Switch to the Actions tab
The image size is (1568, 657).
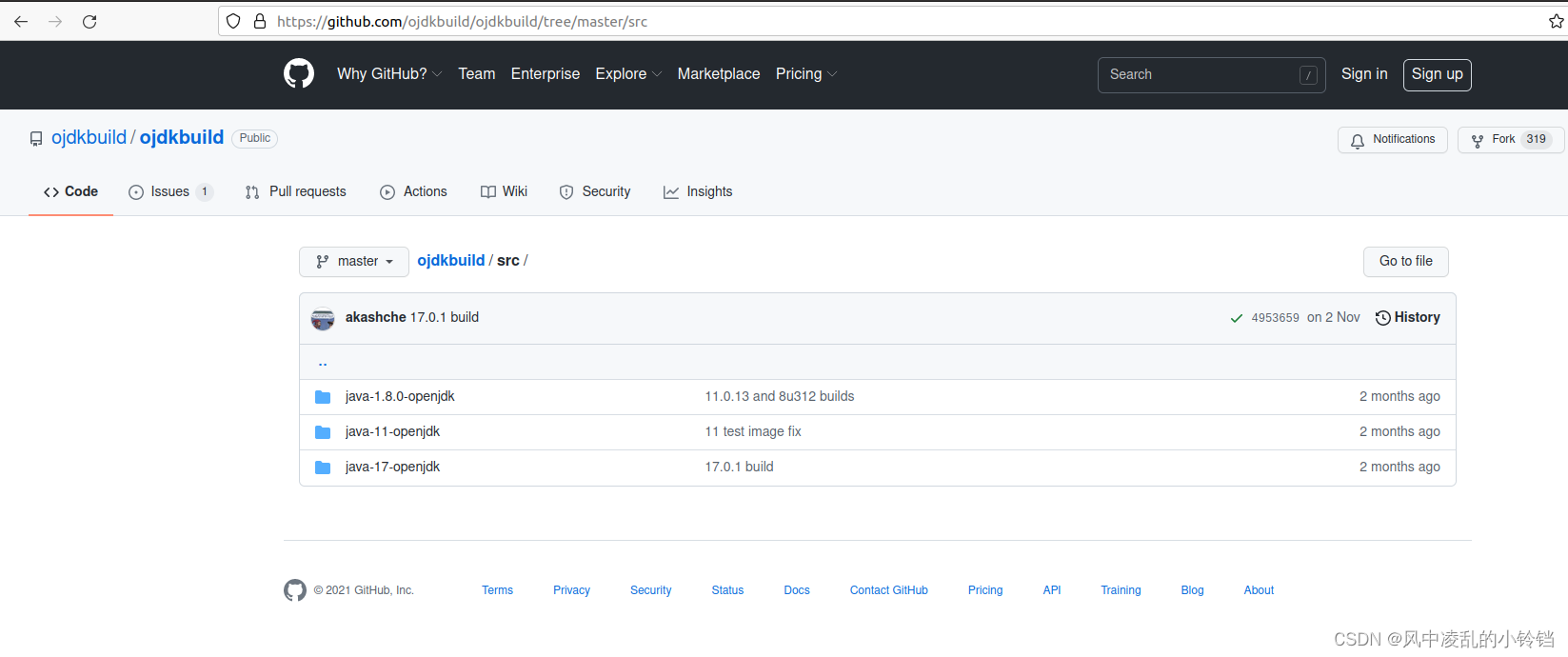click(413, 191)
